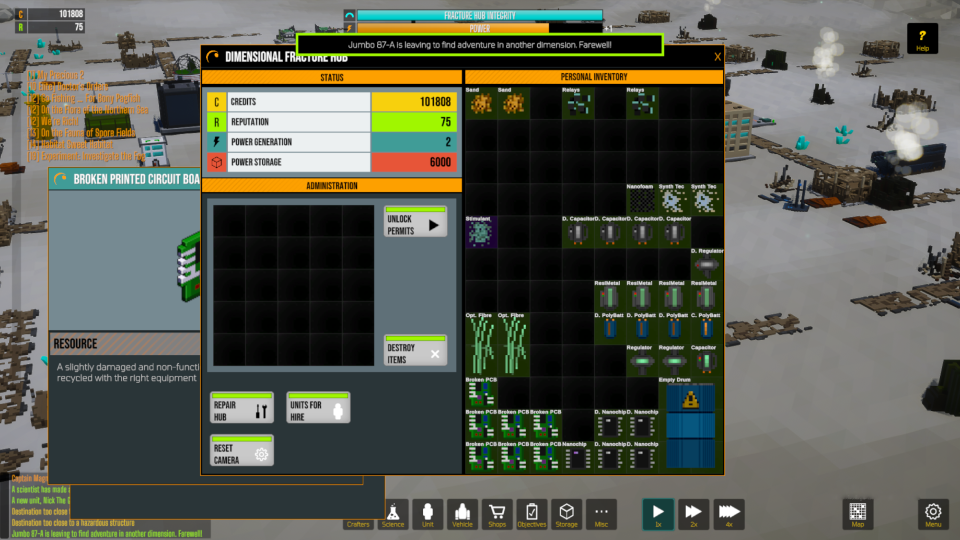
Task: Open the Shops cart icon
Action: (x=497, y=514)
